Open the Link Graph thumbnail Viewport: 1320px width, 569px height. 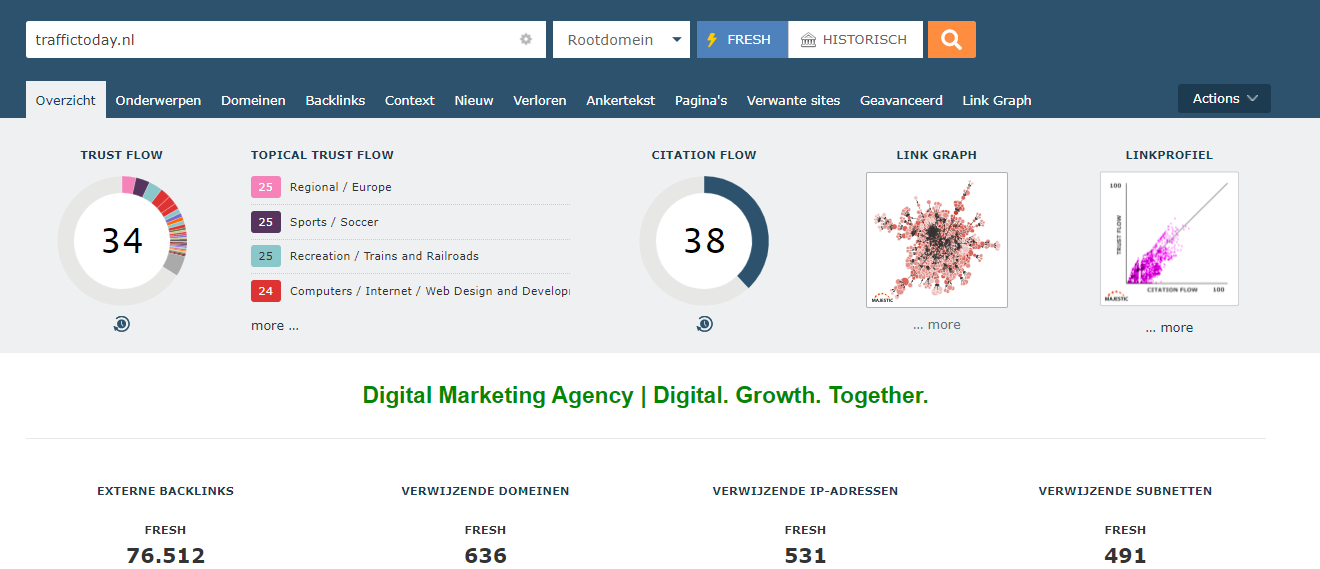937,240
